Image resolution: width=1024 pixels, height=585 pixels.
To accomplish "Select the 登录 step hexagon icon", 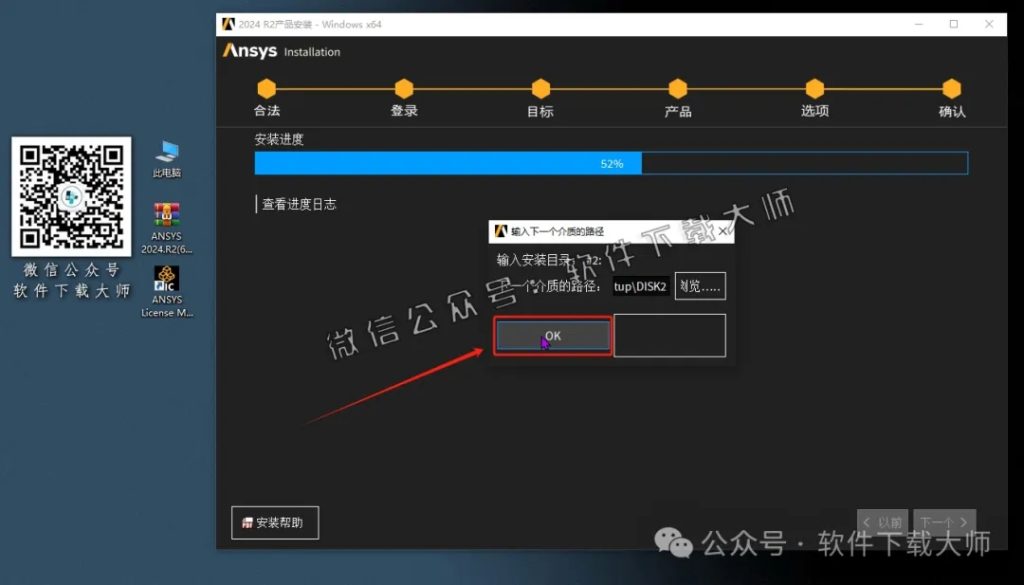I will 403,88.
